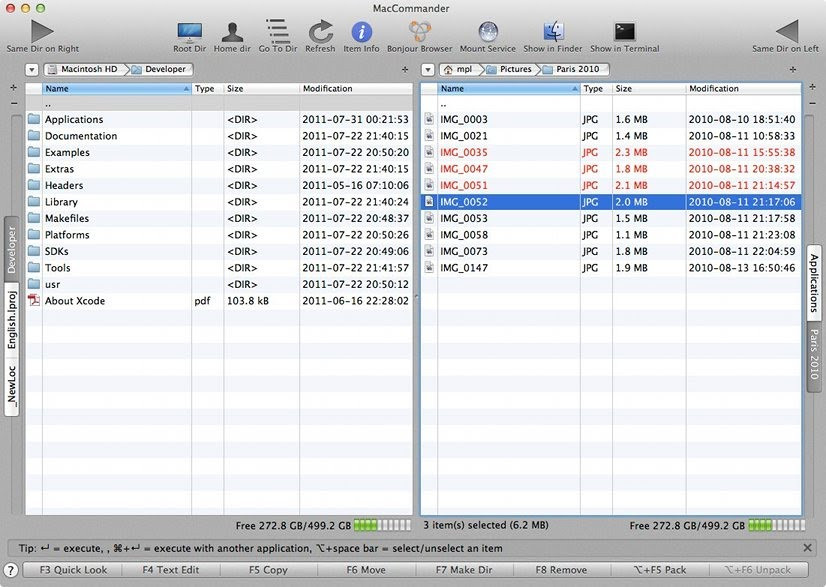Click F5 Copy button
Screen dimensions: 826x587
[268, 570]
